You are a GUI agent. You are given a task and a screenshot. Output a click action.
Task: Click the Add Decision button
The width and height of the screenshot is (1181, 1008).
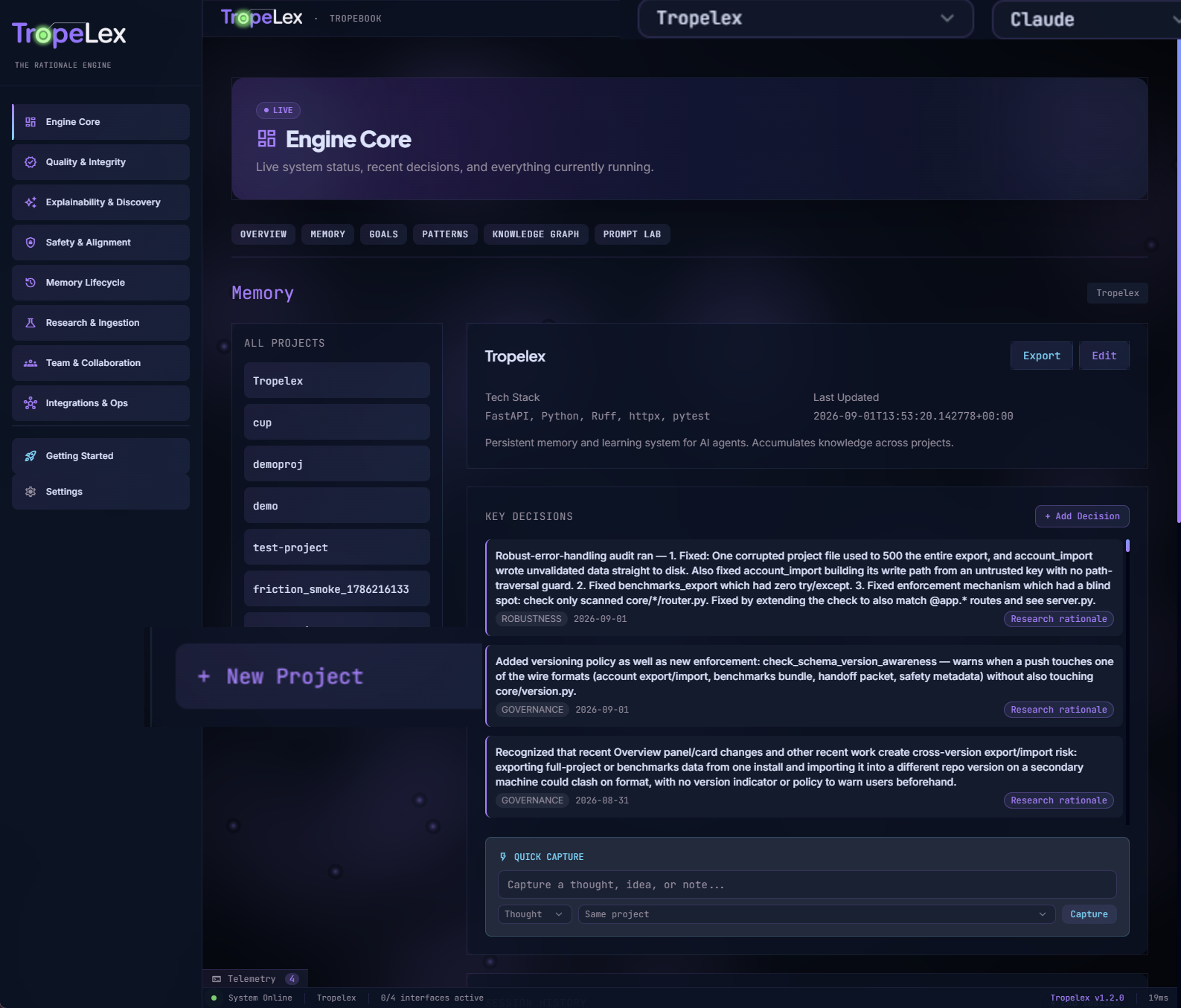tap(1082, 516)
